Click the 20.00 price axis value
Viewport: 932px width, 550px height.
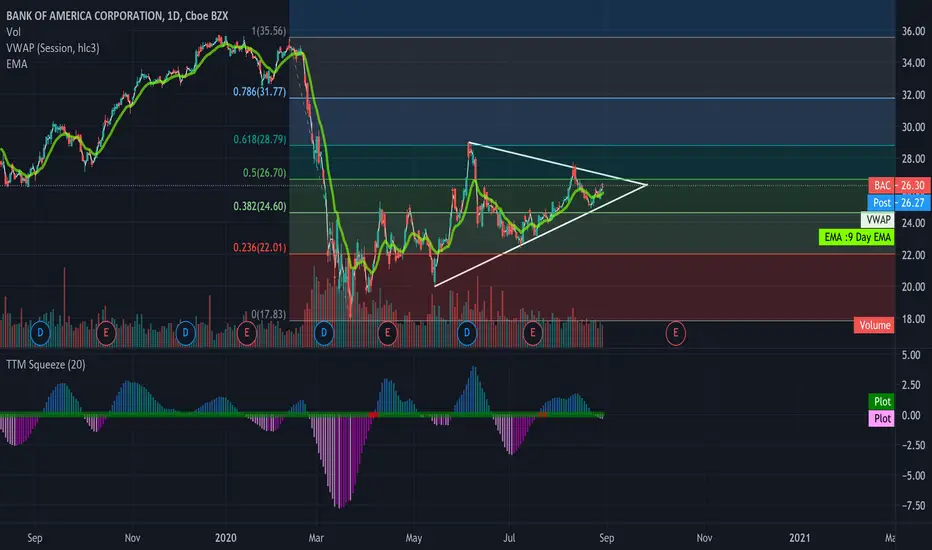pos(914,287)
